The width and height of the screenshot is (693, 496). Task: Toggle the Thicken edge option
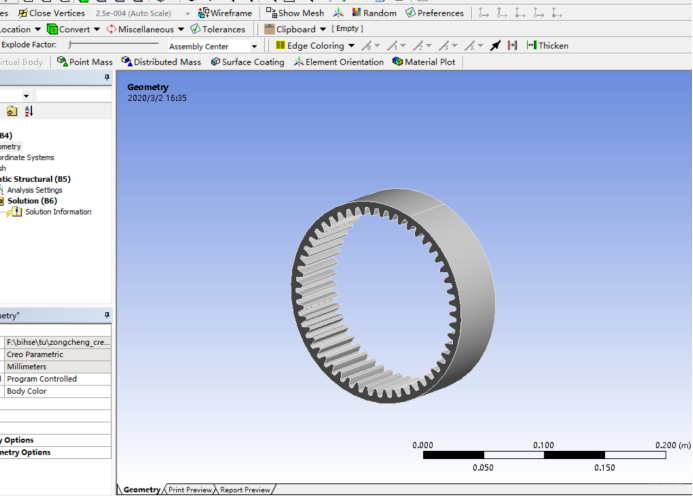(x=547, y=46)
